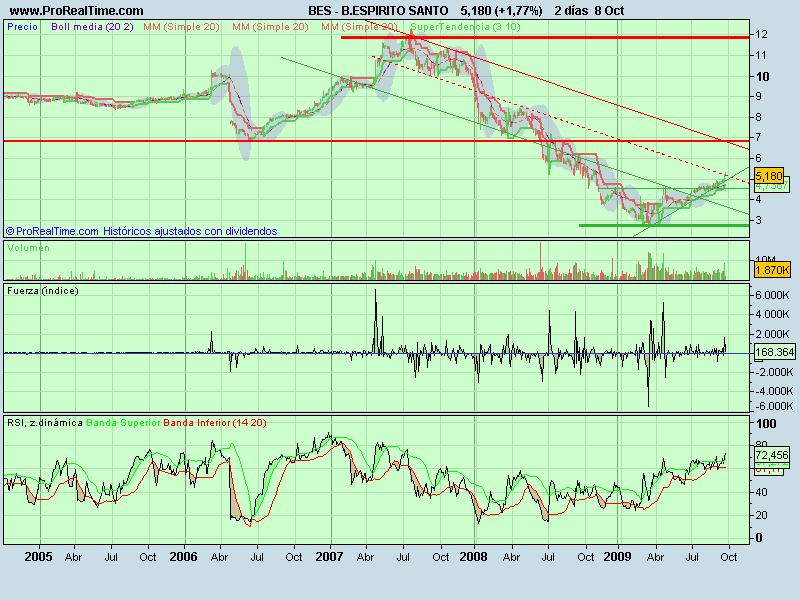The image size is (800, 600).
Task: Click the 2.000K force axis value
Action: 772,334
